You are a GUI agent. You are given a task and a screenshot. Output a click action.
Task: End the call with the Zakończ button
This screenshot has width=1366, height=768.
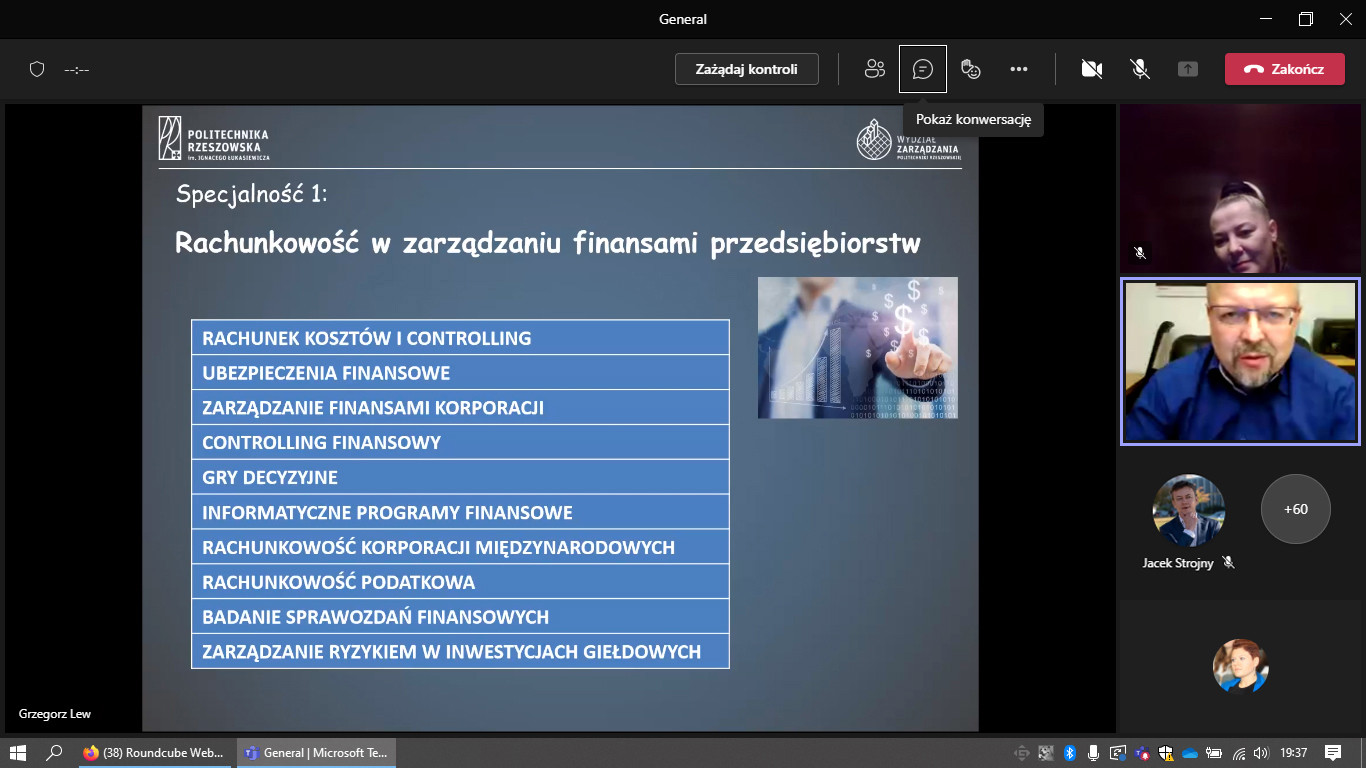[x=1284, y=69]
